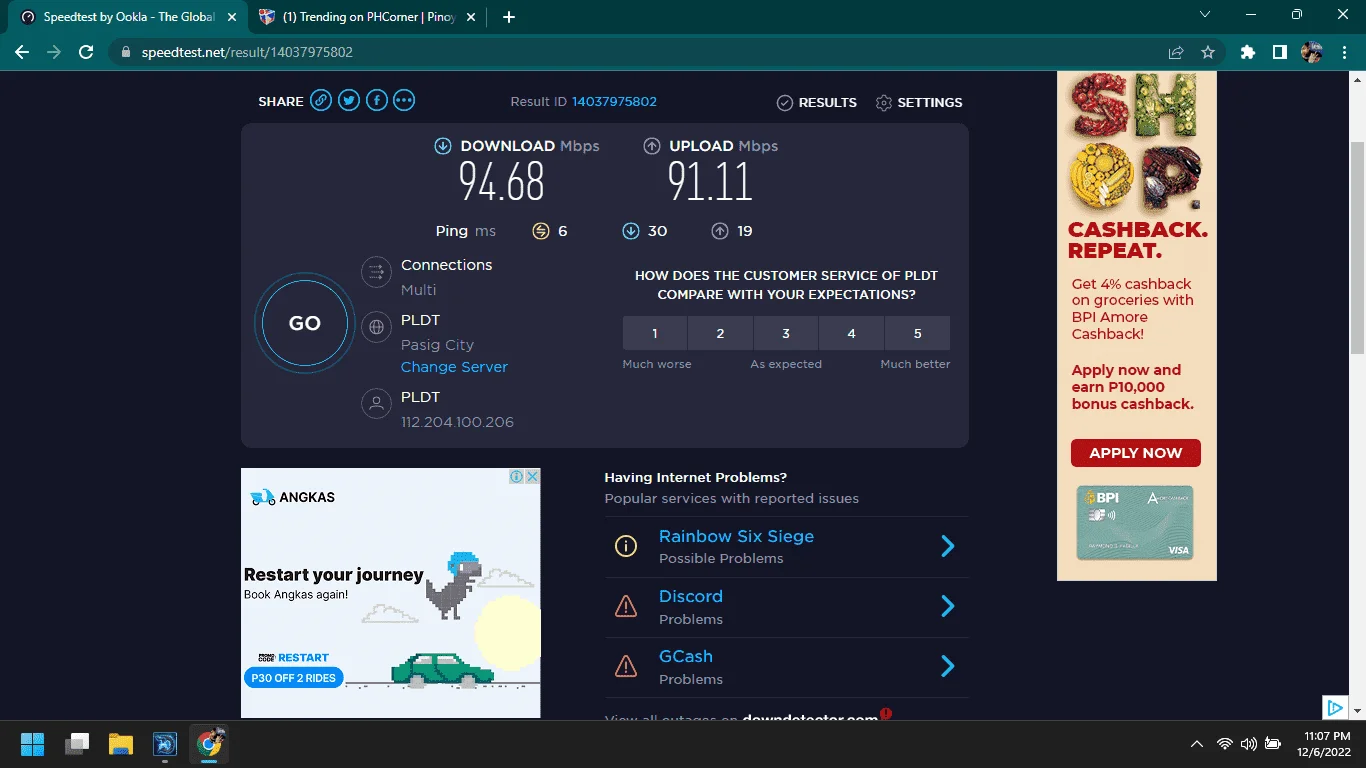Screen dimensions: 1366x768
Task: Click the BPI credit card image
Action: [x=1135, y=523]
